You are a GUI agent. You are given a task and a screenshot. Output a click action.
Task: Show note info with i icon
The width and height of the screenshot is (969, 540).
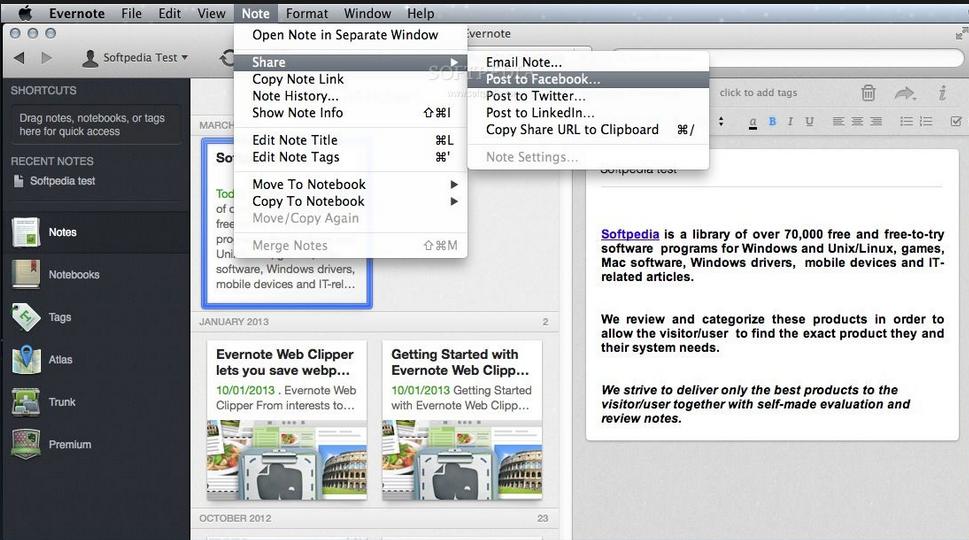click(942, 93)
